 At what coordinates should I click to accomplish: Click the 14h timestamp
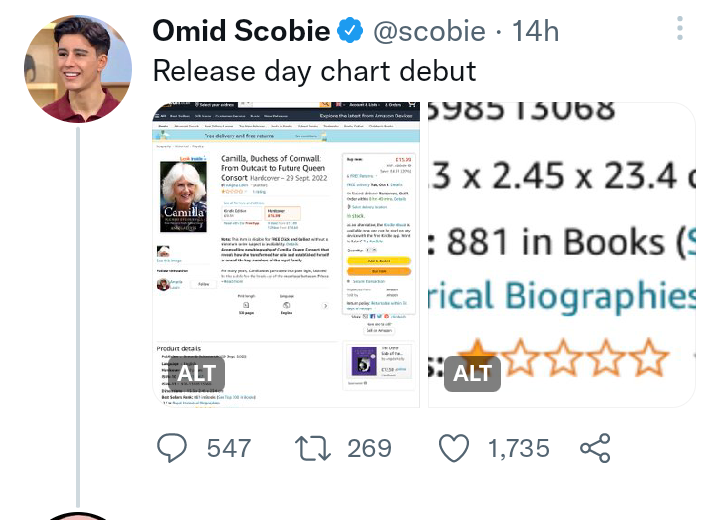535,32
